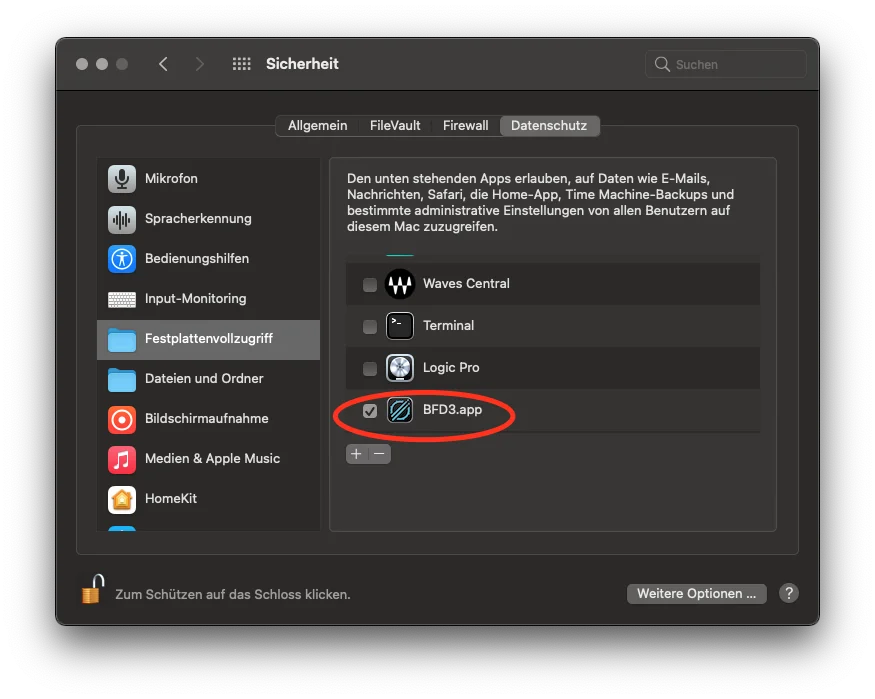
Task: Click the BFD3.app icon
Action: [400, 411]
